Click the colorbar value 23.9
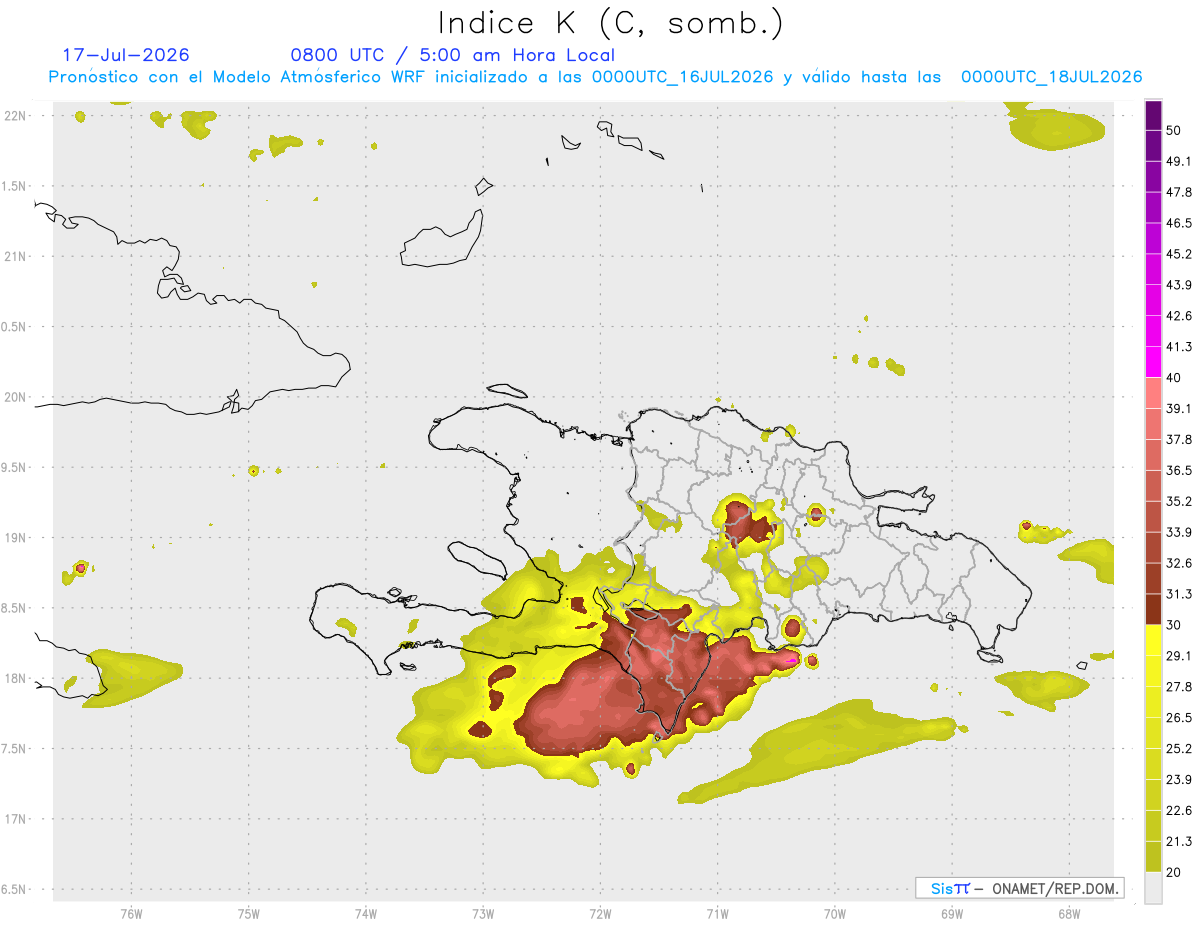 pos(1179,780)
